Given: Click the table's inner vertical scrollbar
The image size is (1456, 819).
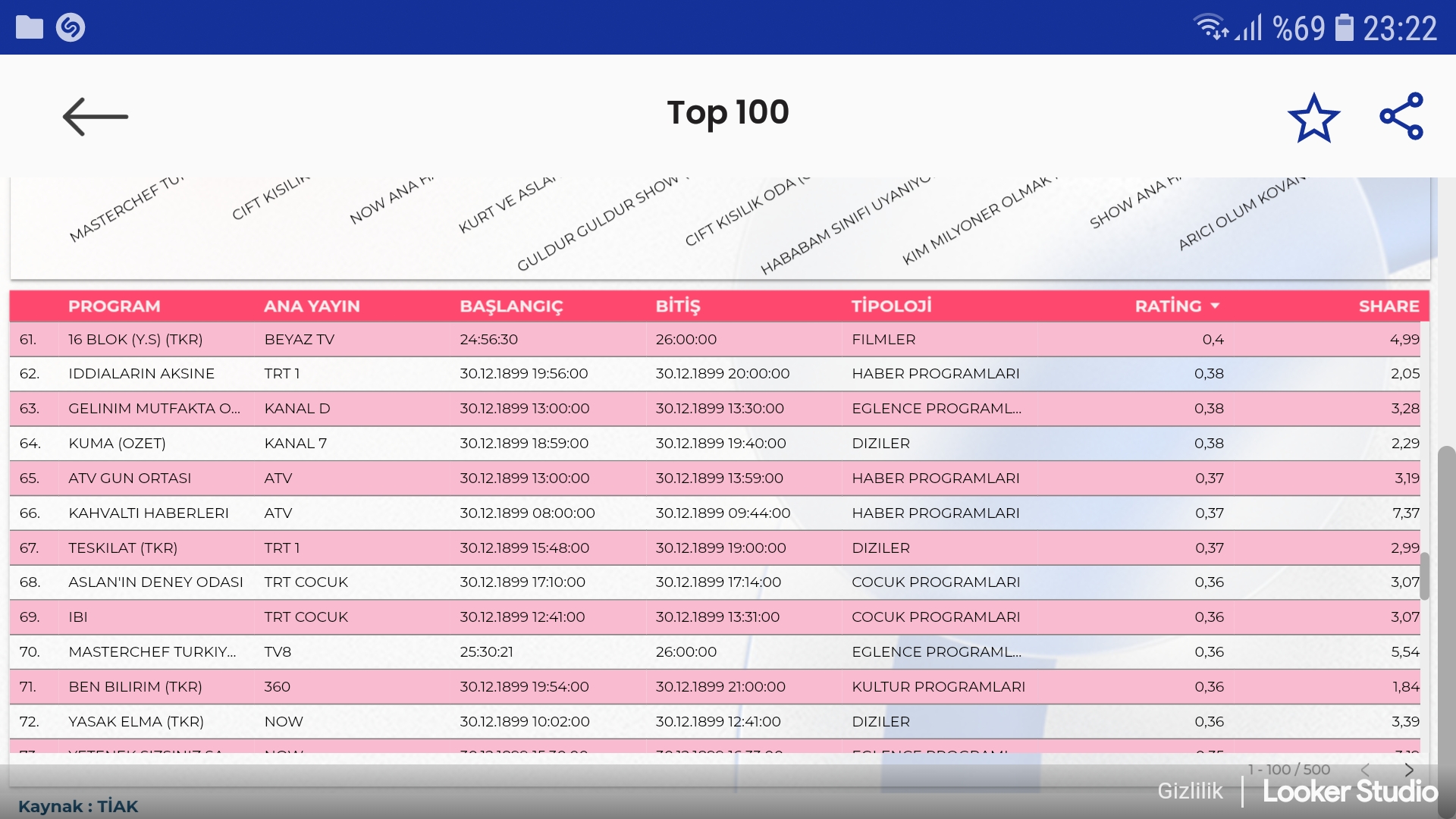Looking at the screenshot, I should click(1425, 576).
